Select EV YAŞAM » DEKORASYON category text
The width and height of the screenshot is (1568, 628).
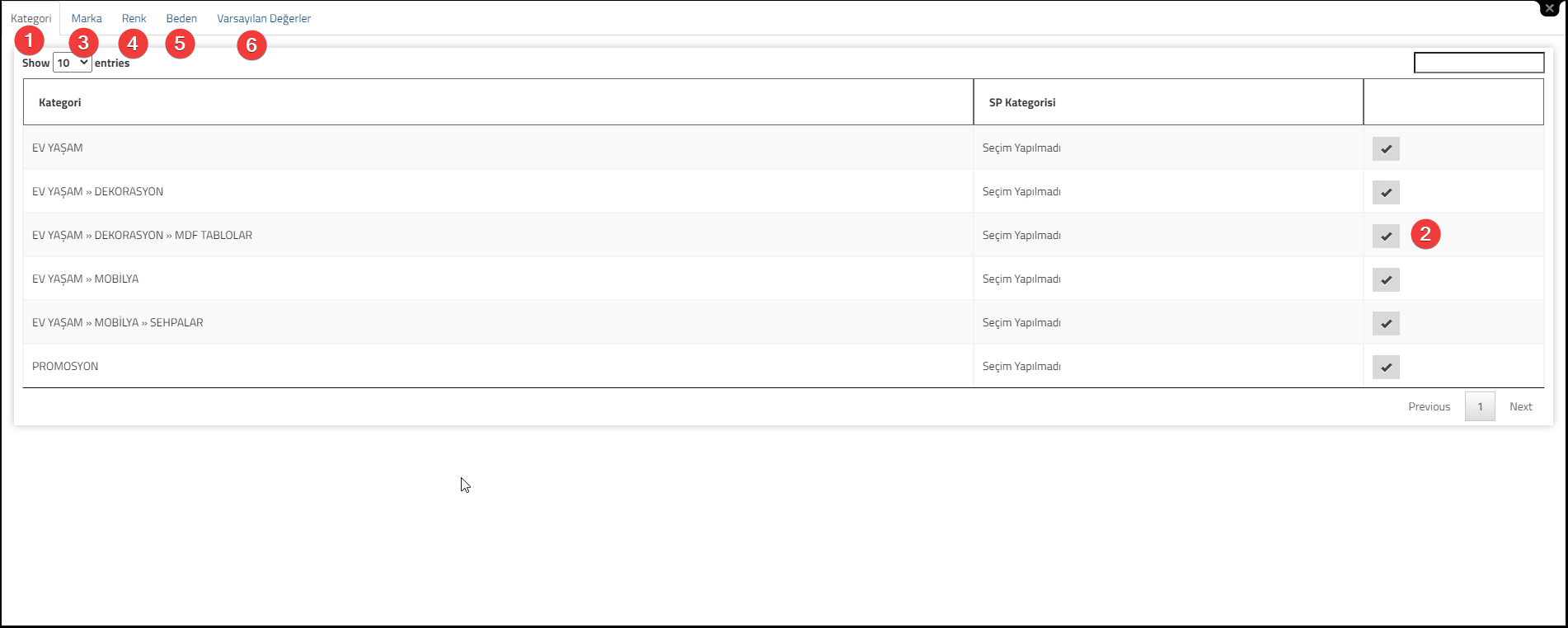pos(97,191)
